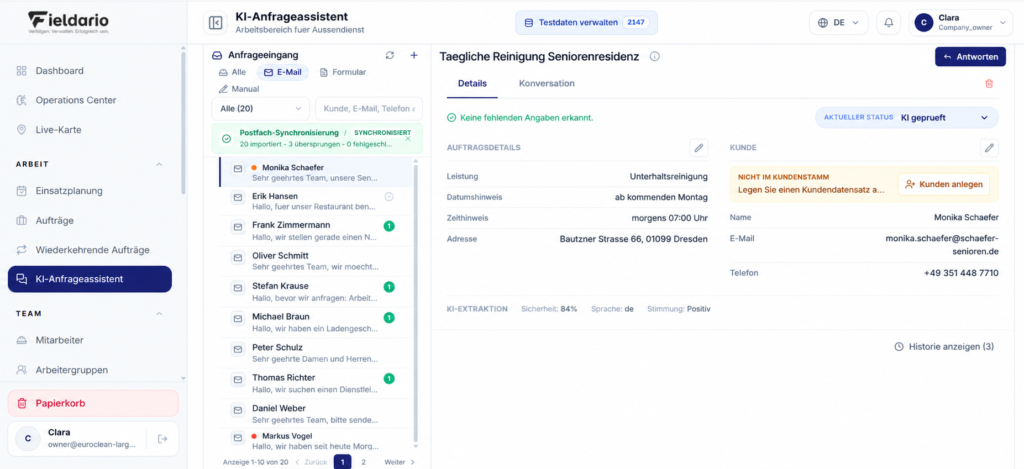Collapse the ARBEIT section
The height and width of the screenshot is (469, 1024).
tap(159, 164)
